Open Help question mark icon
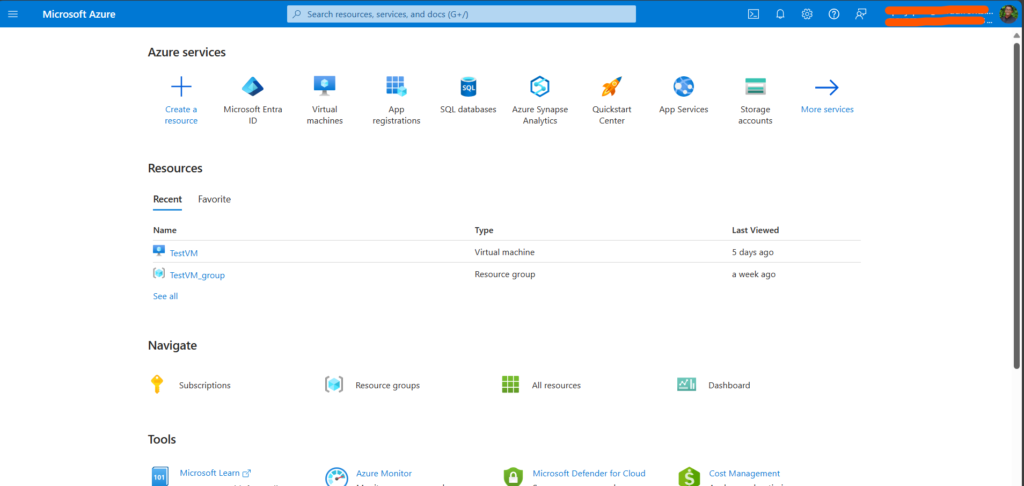The width and height of the screenshot is (1024, 486). click(834, 14)
